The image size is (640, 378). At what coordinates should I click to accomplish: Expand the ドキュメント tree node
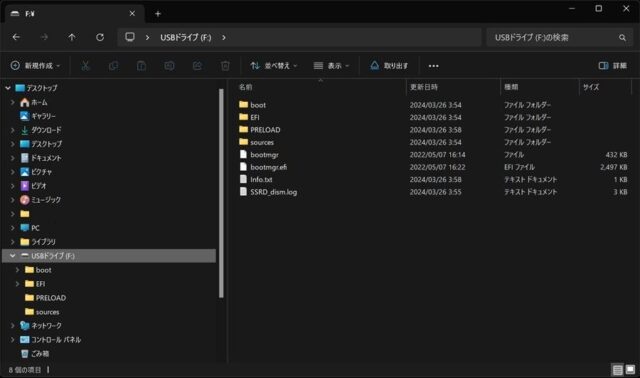[13, 158]
